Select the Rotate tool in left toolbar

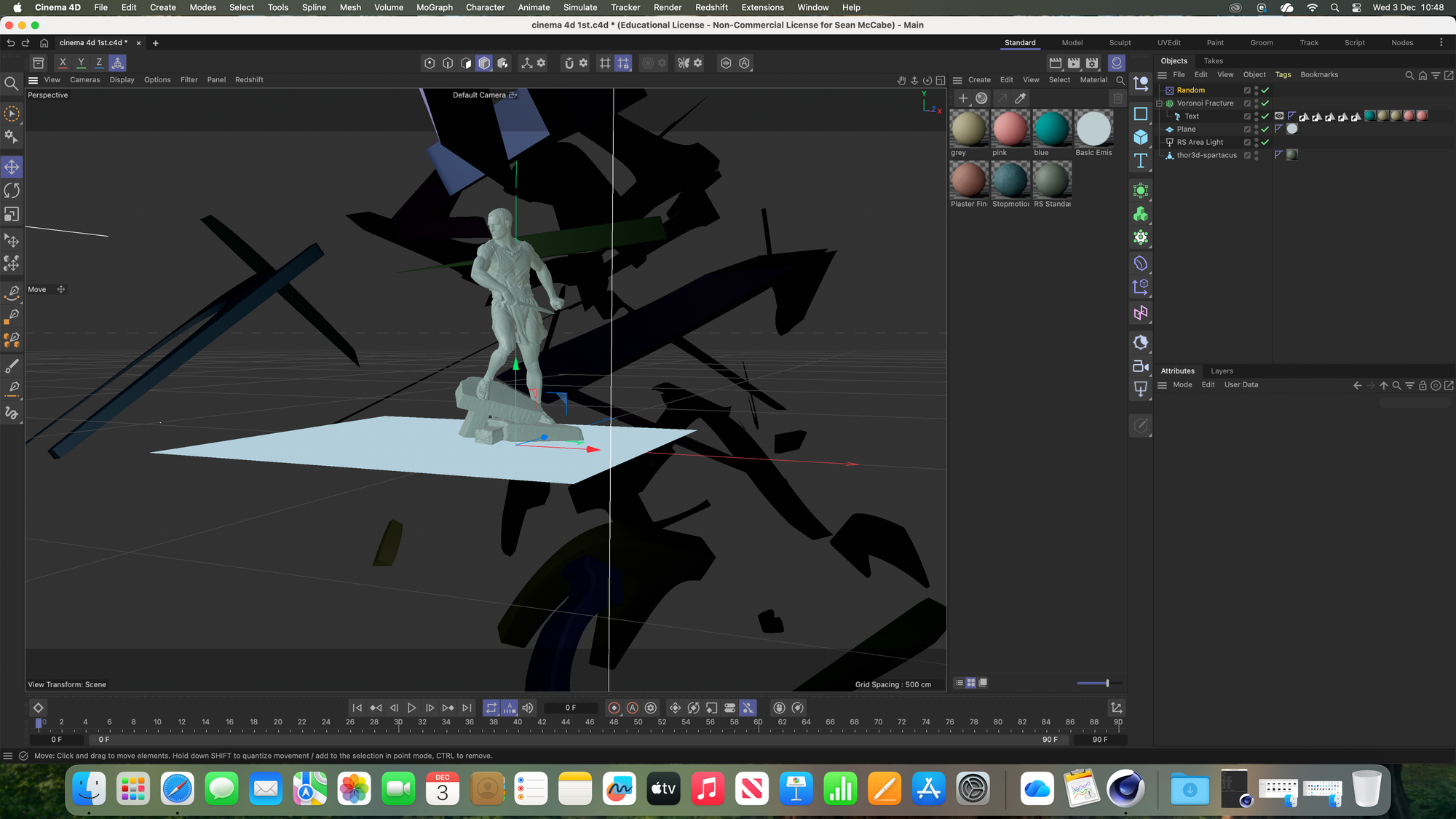click(12, 191)
